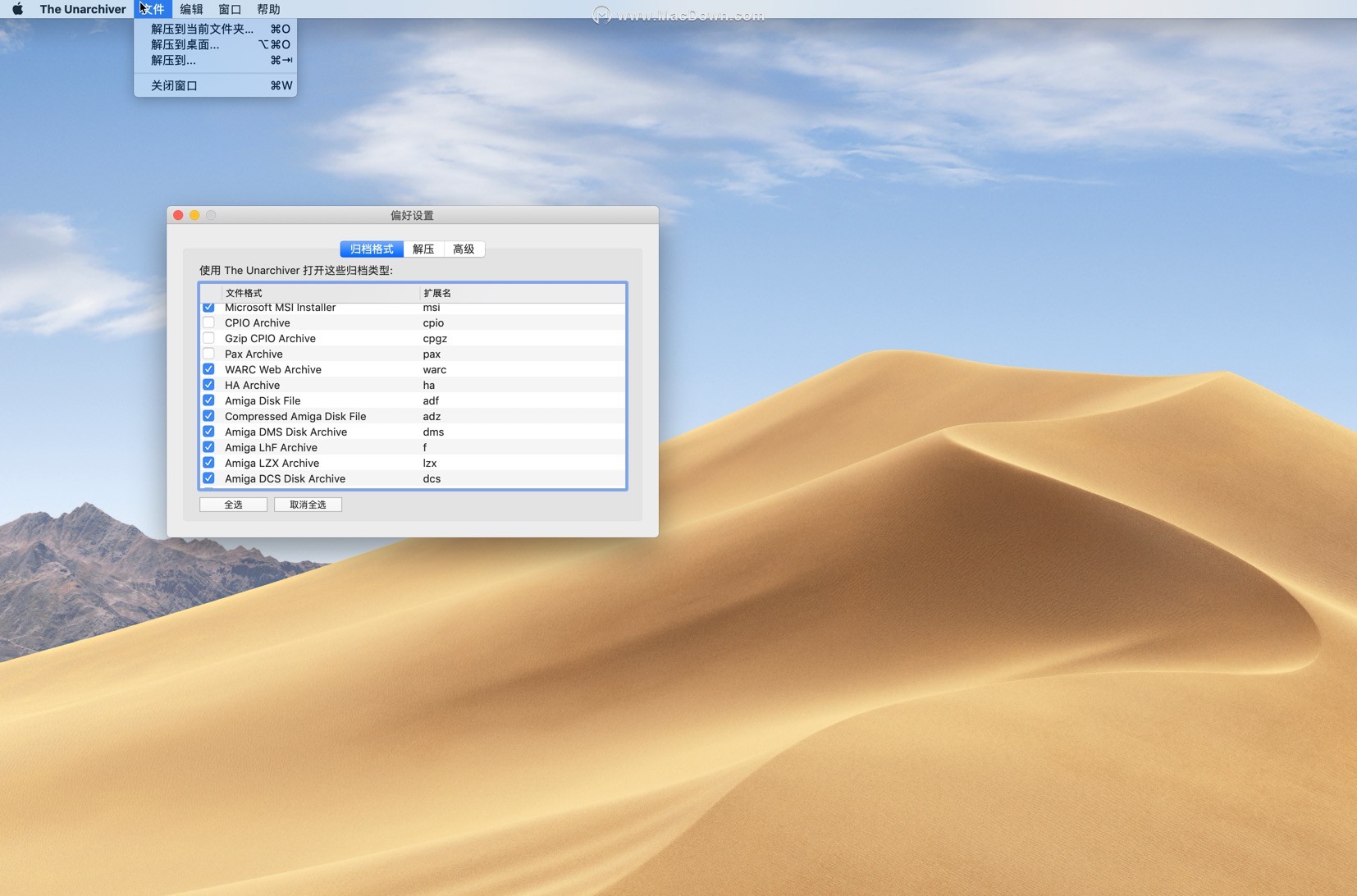The image size is (1357, 896).
Task: Check the Pax Archive checkbox
Action: click(x=208, y=354)
